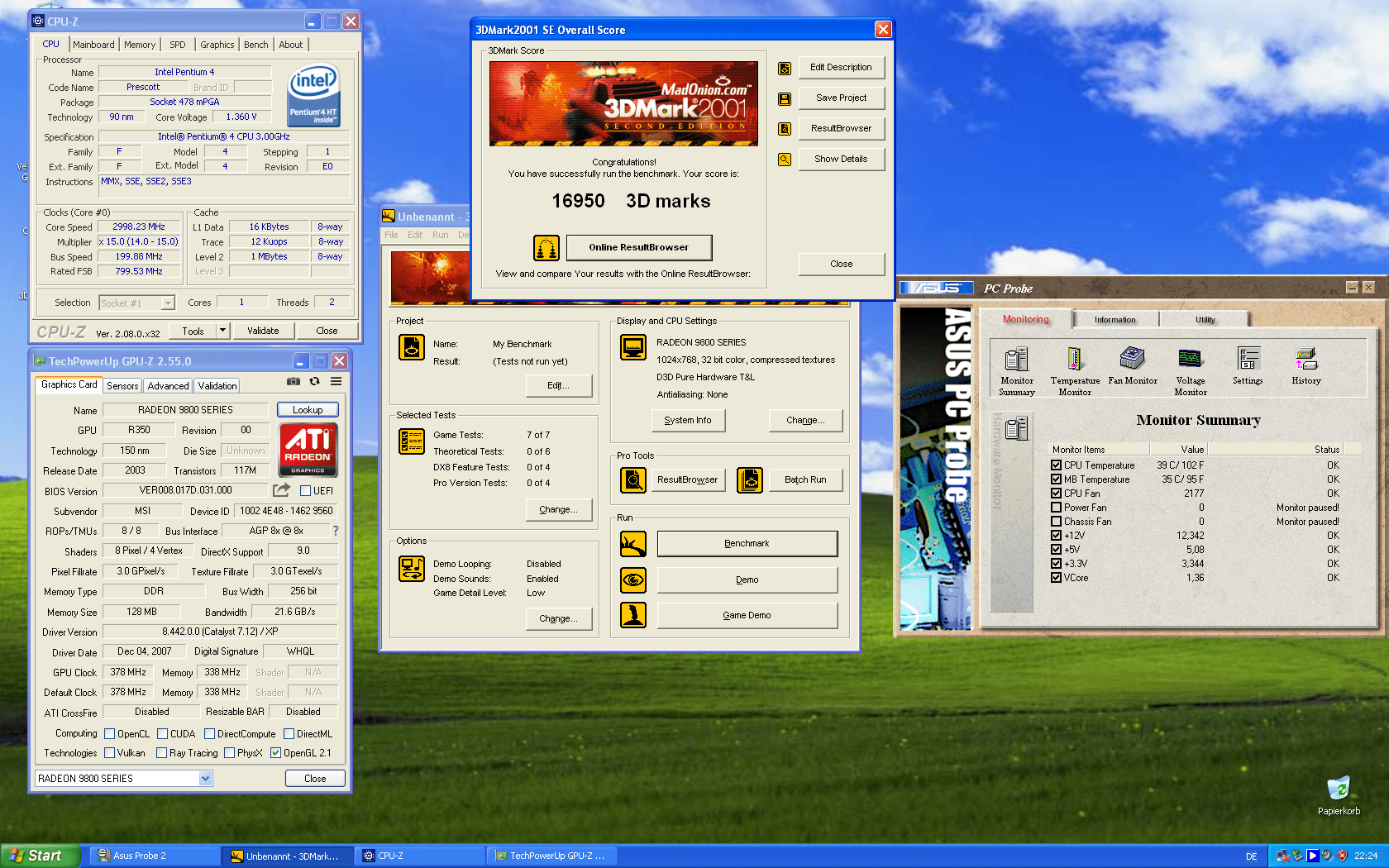Toggle the CUDA checkbox
Image resolution: width=1389 pixels, height=868 pixels.
point(163,734)
